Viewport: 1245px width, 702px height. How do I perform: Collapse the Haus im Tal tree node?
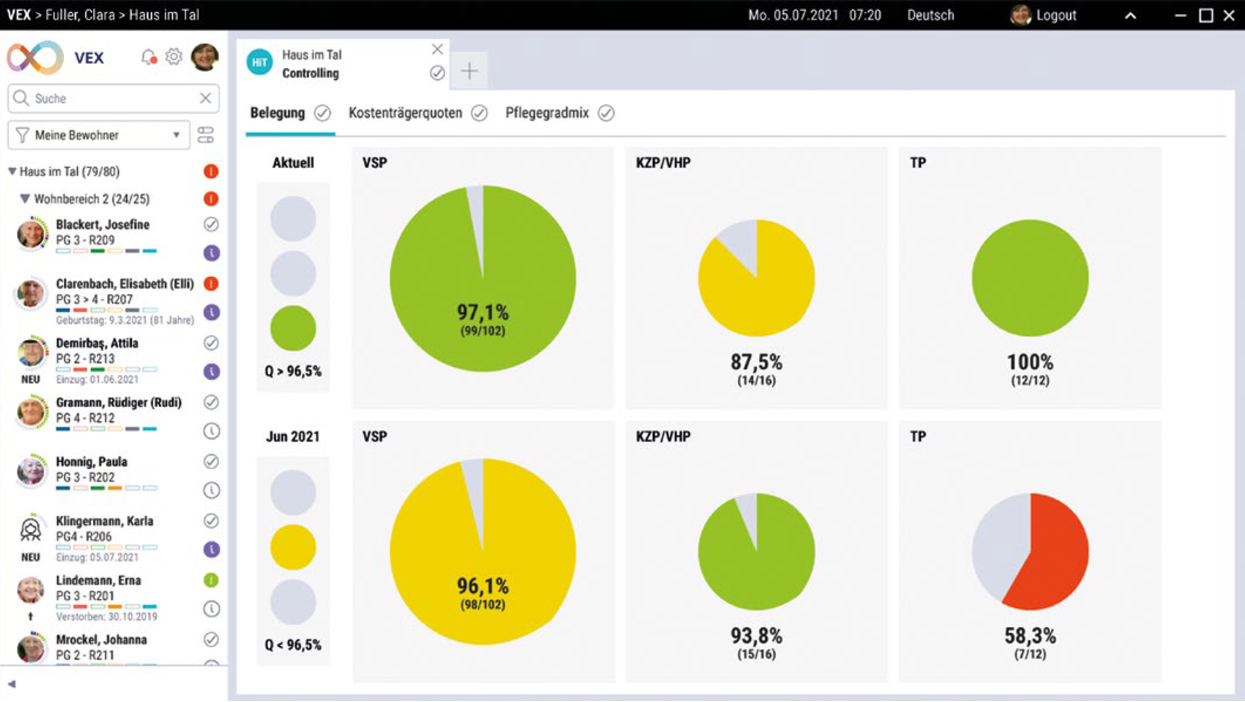click(13, 172)
